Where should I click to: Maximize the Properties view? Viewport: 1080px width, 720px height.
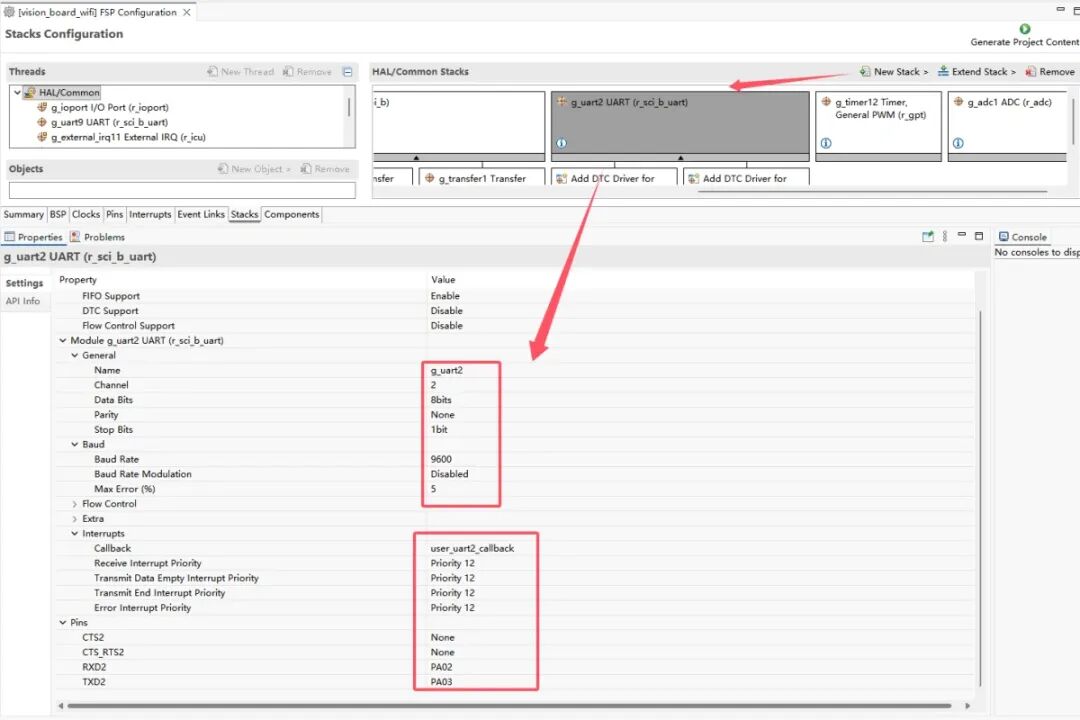(x=979, y=236)
